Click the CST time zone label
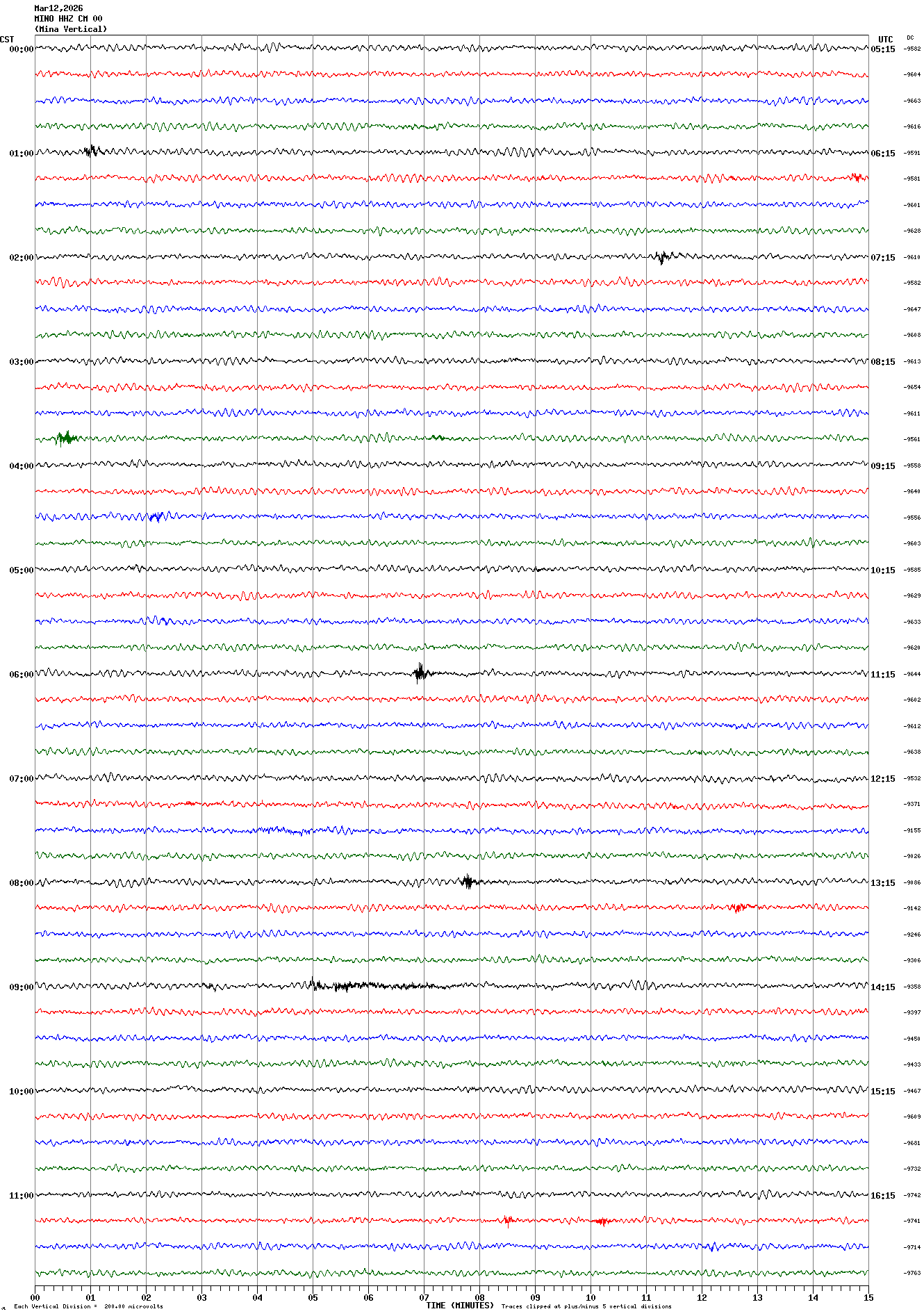This screenshot has width=924, height=1316. coord(7,40)
